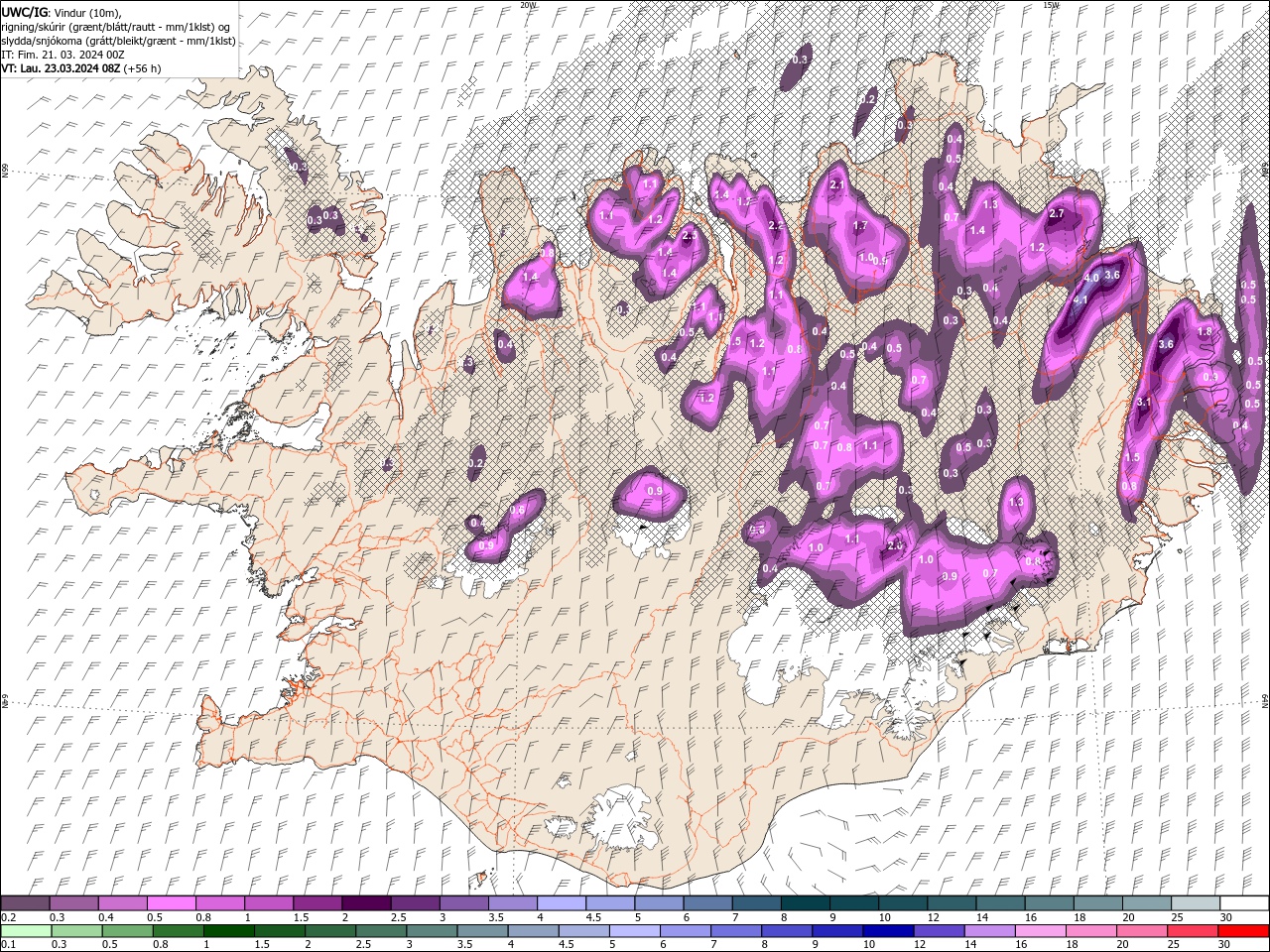Click the 4.1 snowfall value on the map
Viewport: 1270px width, 952px height.
pos(1080,299)
